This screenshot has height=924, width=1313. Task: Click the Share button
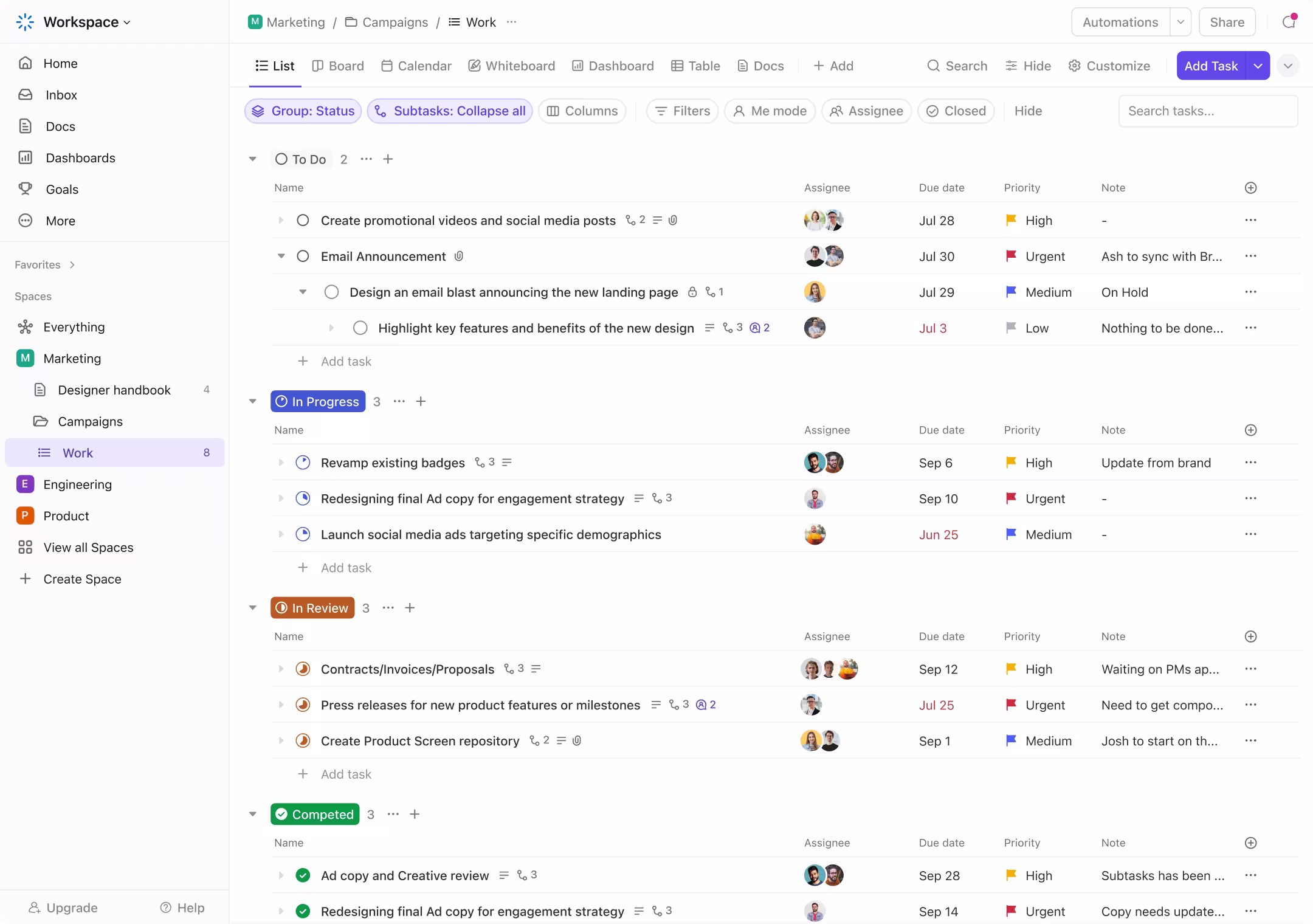pyautogui.click(x=1227, y=22)
